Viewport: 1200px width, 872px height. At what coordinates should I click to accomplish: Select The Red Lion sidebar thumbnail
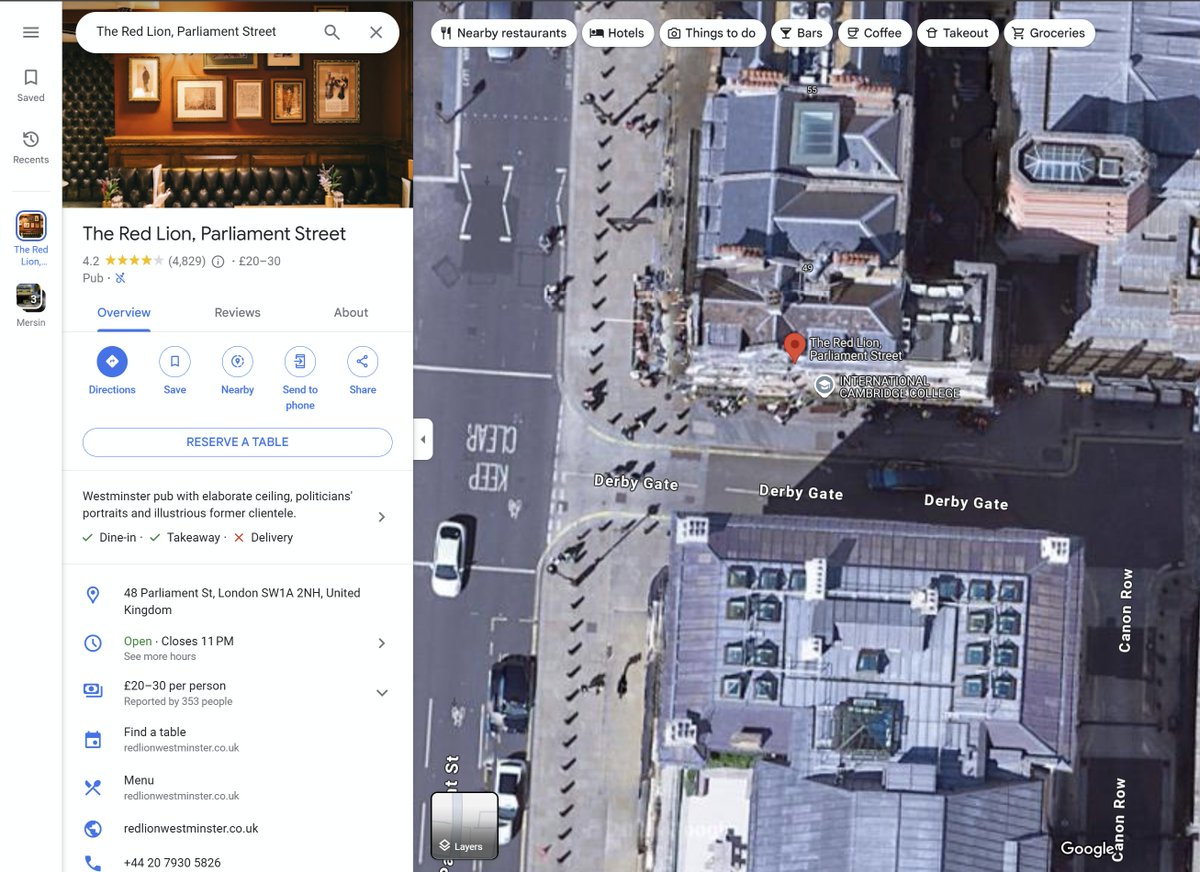coord(31,226)
